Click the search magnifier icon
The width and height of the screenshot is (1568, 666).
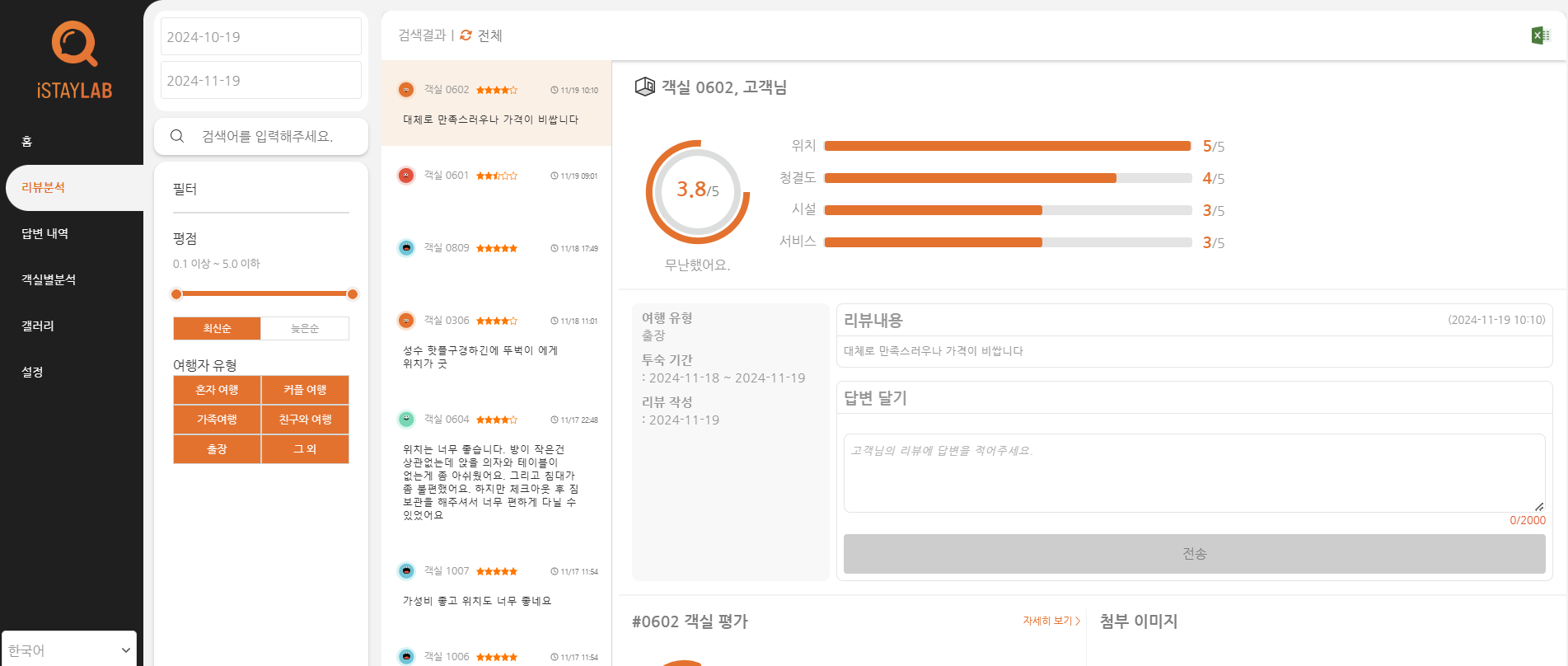(177, 136)
